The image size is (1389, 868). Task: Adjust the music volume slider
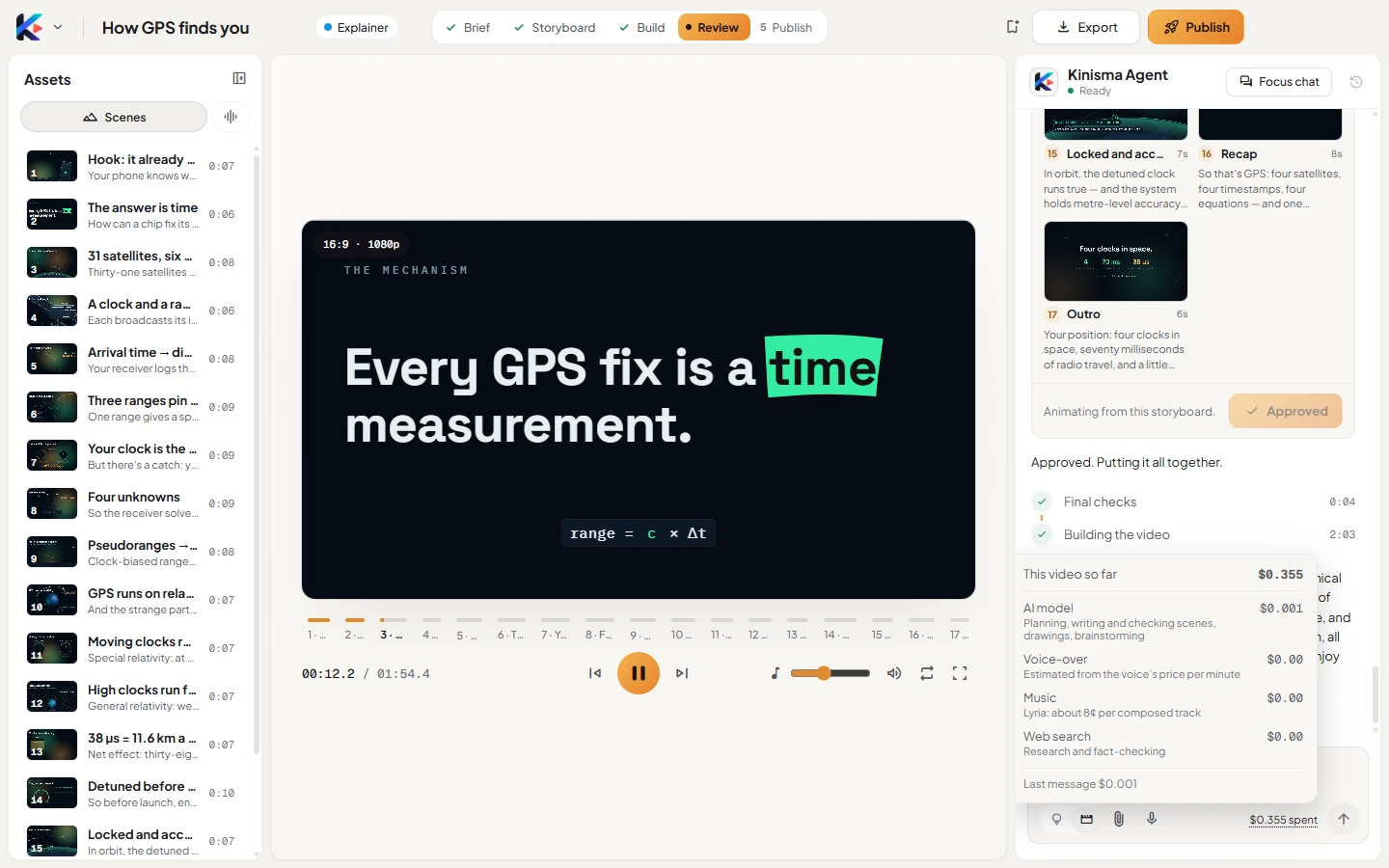click(830, 673)
